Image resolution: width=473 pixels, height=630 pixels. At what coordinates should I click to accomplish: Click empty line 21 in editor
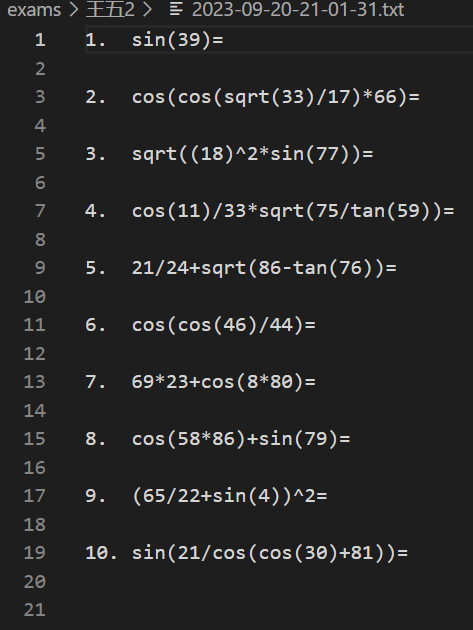(279, 610)
